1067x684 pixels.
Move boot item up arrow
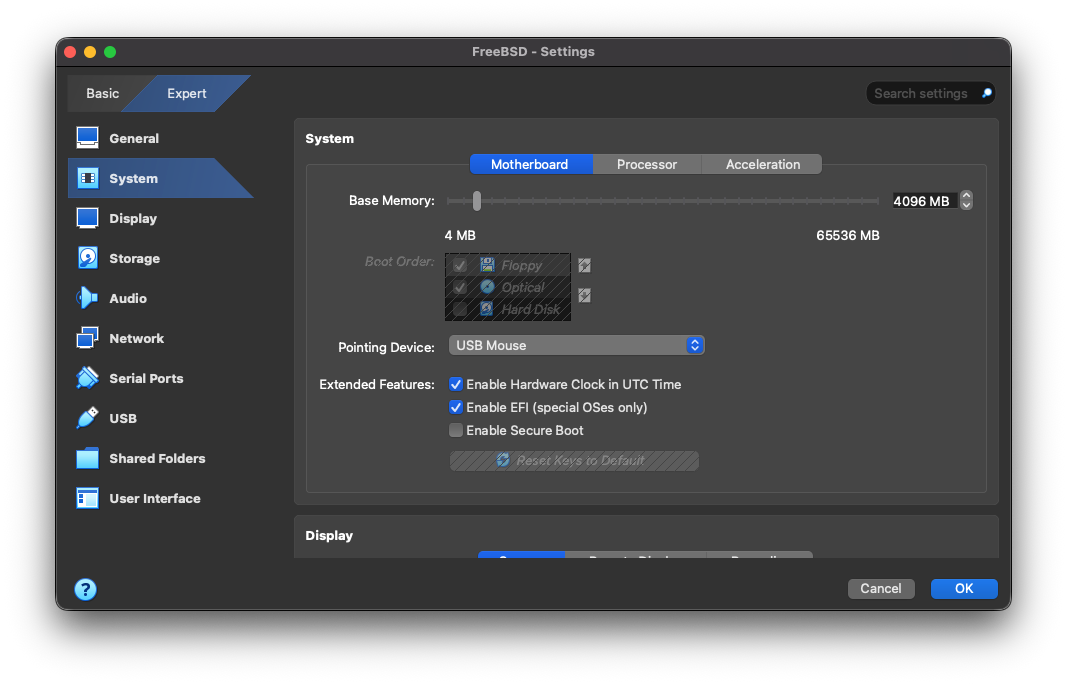point(585,265)
